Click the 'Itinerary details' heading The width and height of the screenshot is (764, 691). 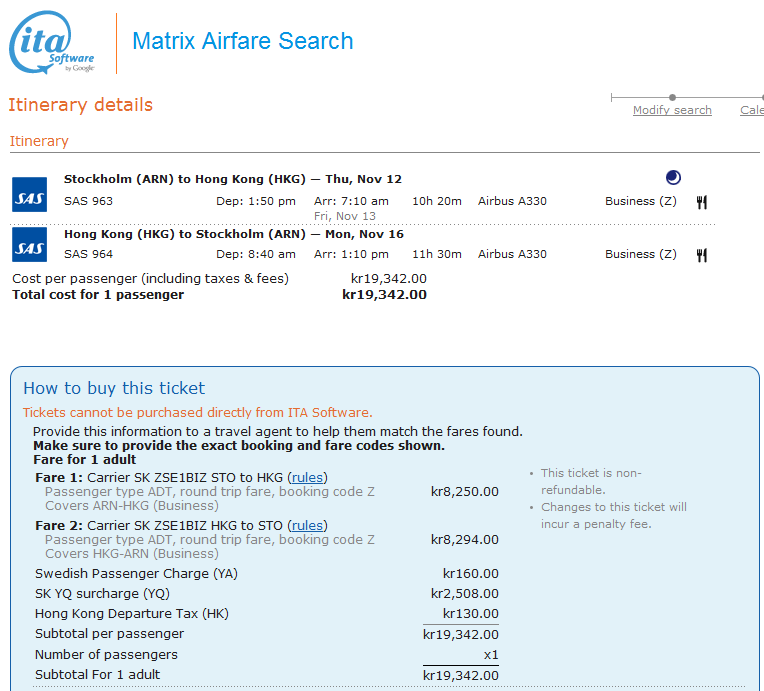pyautogui.click(x=80, y=105)
